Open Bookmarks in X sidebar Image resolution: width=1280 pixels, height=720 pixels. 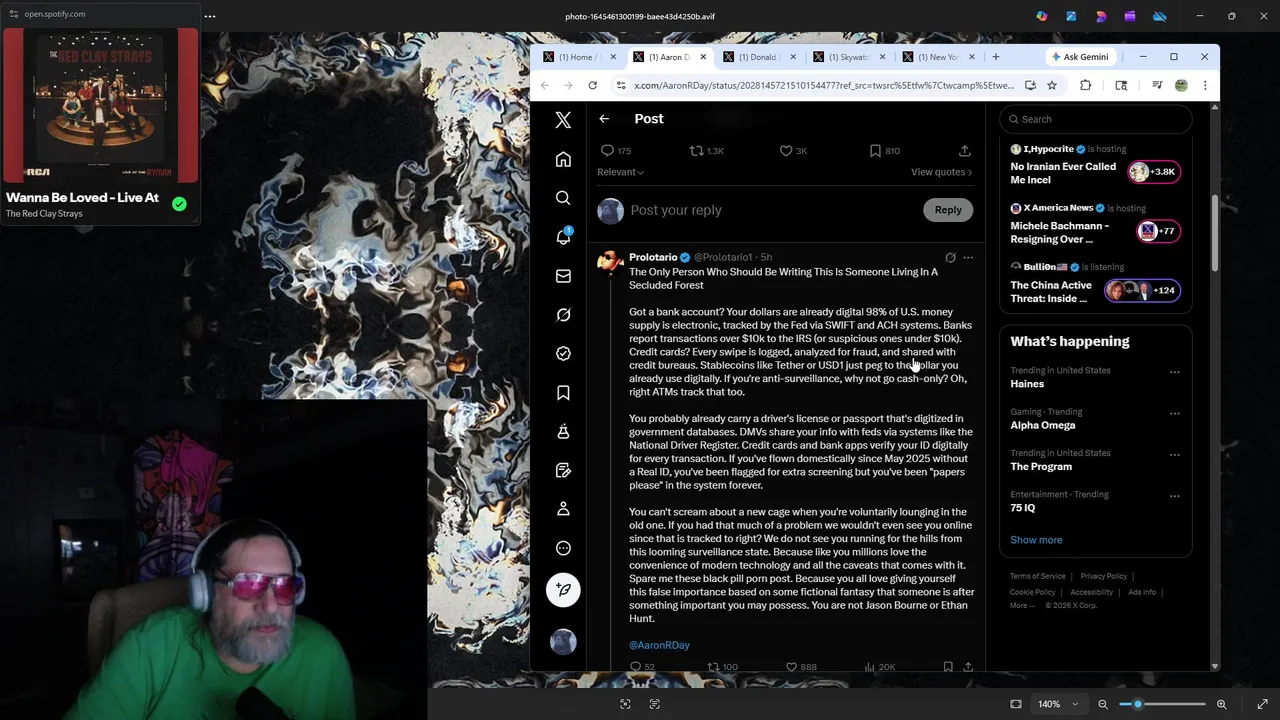click(563, 393)
